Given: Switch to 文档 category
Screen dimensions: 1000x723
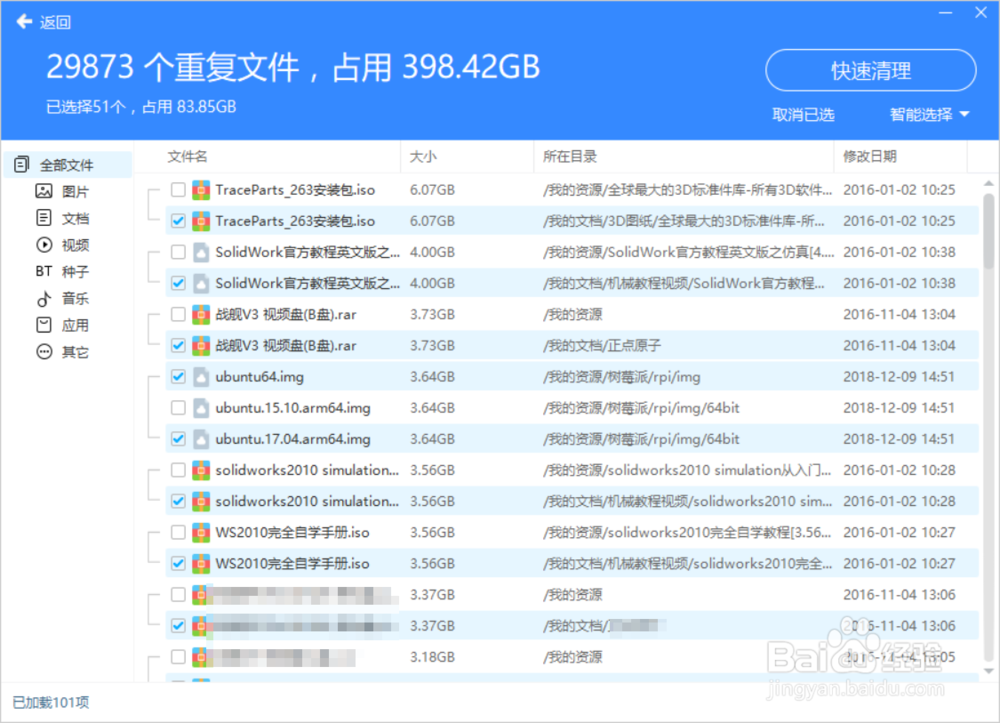Looking at the screenshot, I should (75, 218).
